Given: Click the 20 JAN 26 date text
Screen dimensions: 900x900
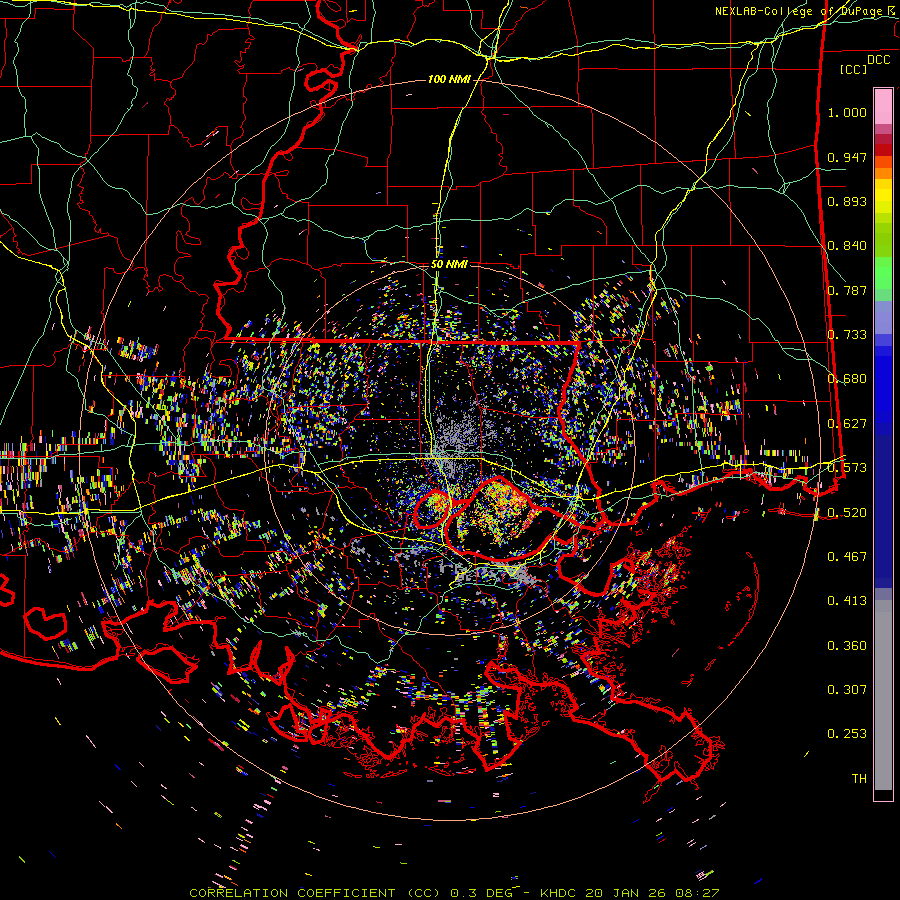Looking at the screenshot, I should (x=626, y=893).
